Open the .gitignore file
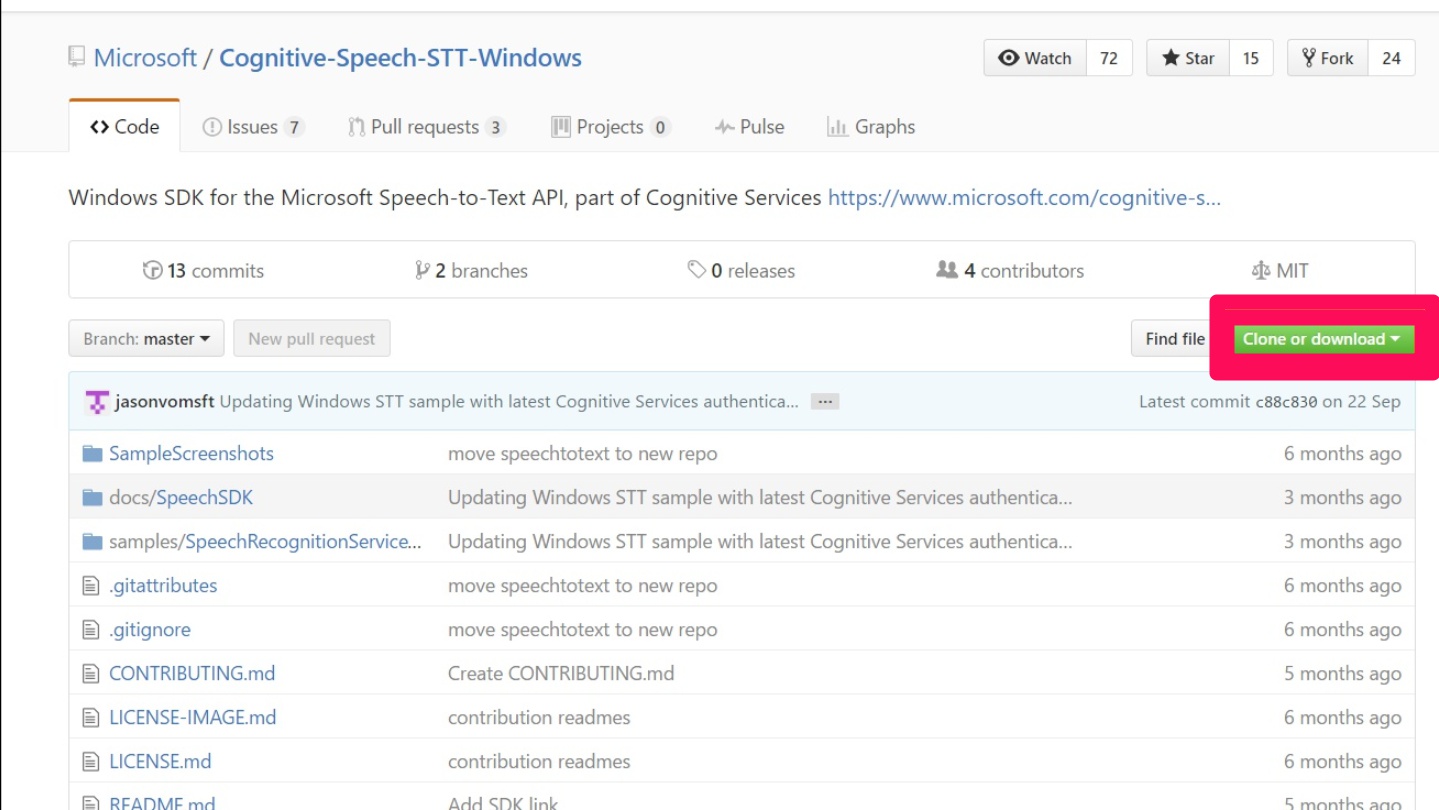Viewport: 1439px width, 810px height. [150, 630]
